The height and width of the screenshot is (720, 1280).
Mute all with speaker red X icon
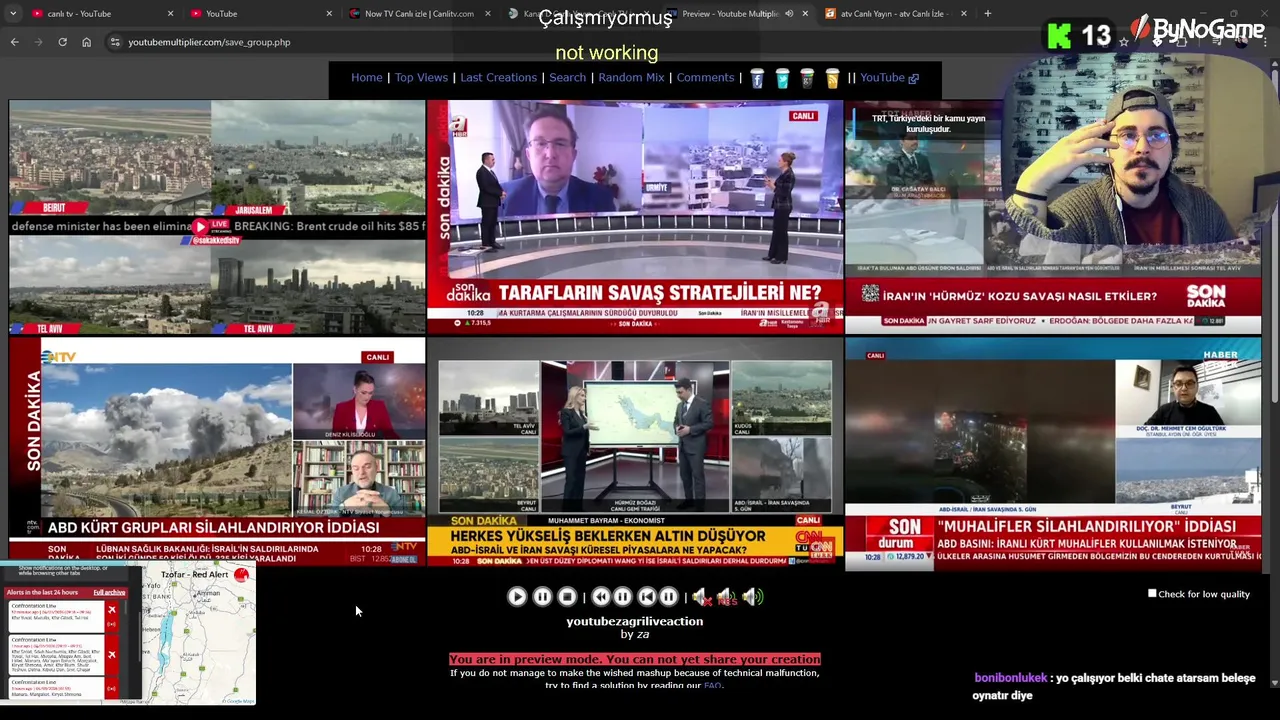pos(701,597)
